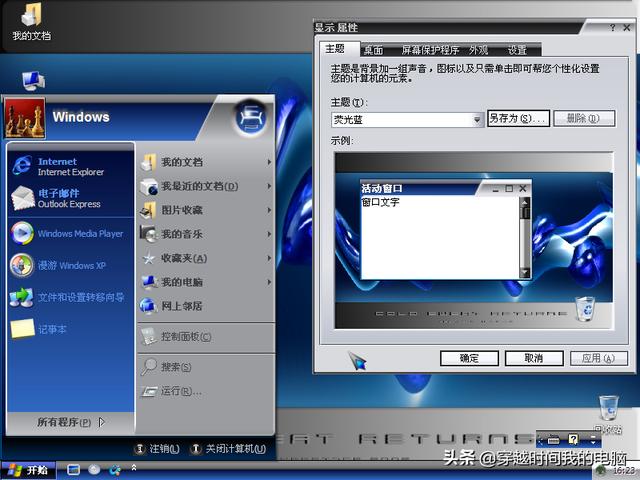This screenshot has width=640, height=480.
Task: Open 控制面板 Control Panel
Action: point(206,337)
